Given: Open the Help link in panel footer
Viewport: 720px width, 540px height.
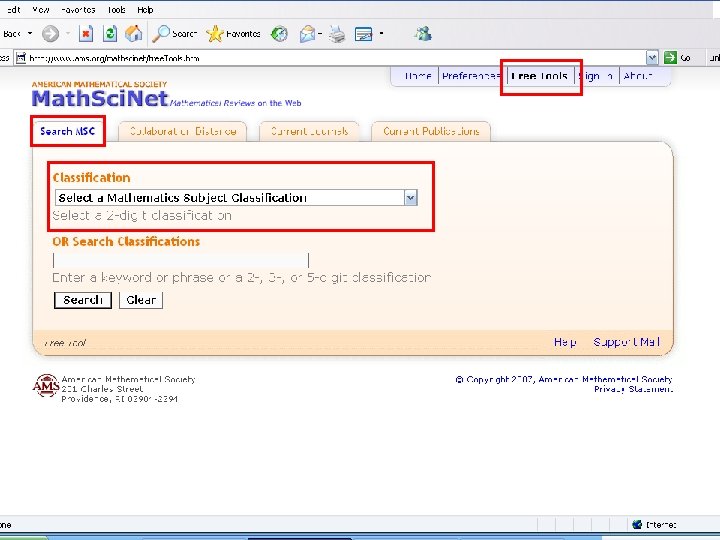Looking at the screenshot, I should click(565, 342).
